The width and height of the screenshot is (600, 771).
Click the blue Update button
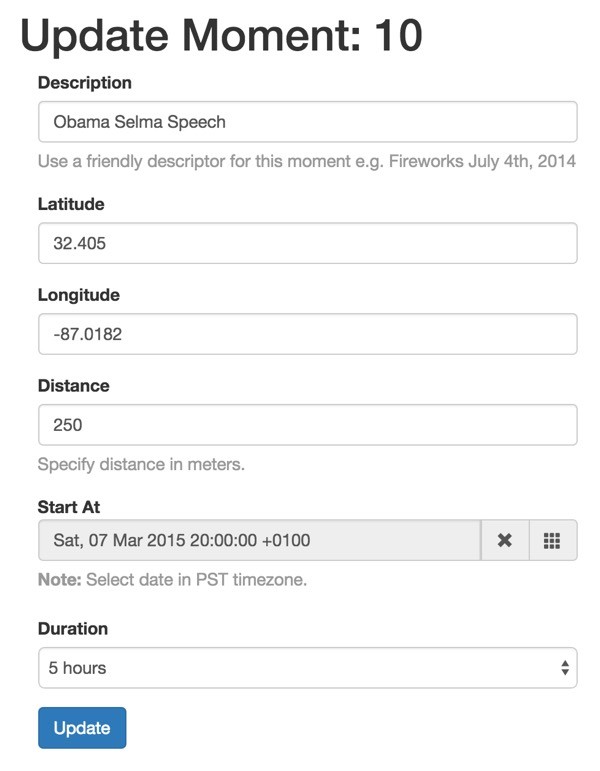[82, 728]
